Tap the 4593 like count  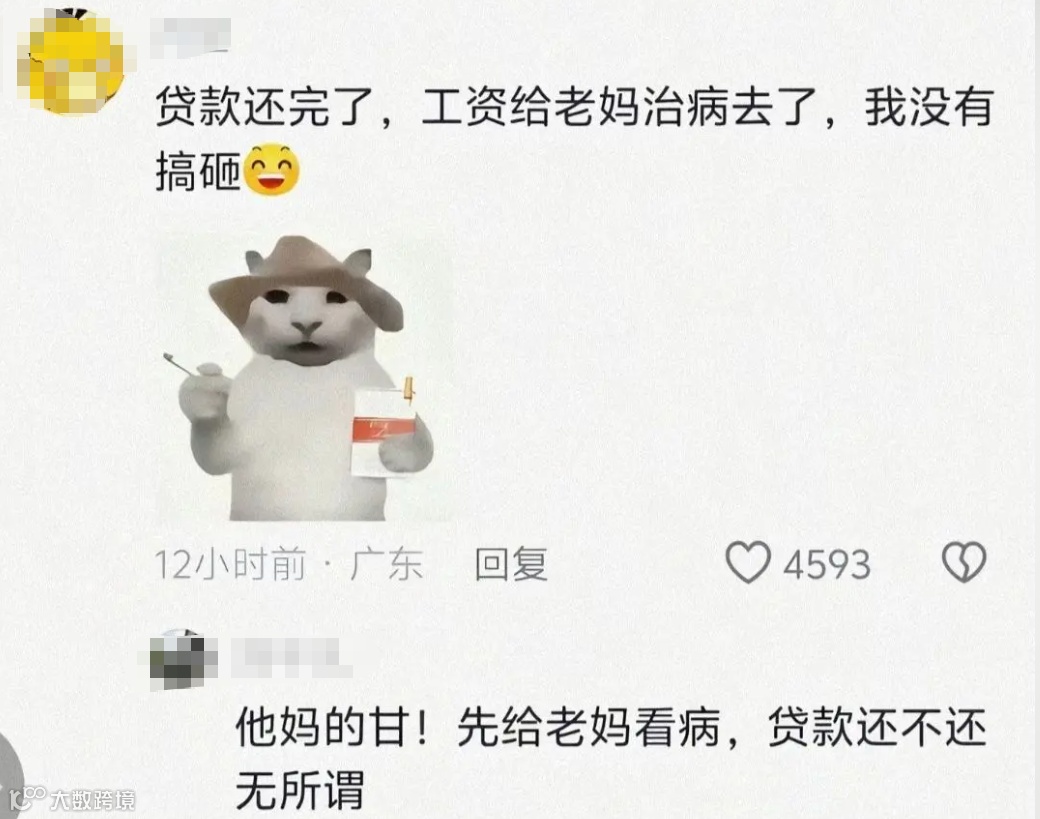pos(826,565)
